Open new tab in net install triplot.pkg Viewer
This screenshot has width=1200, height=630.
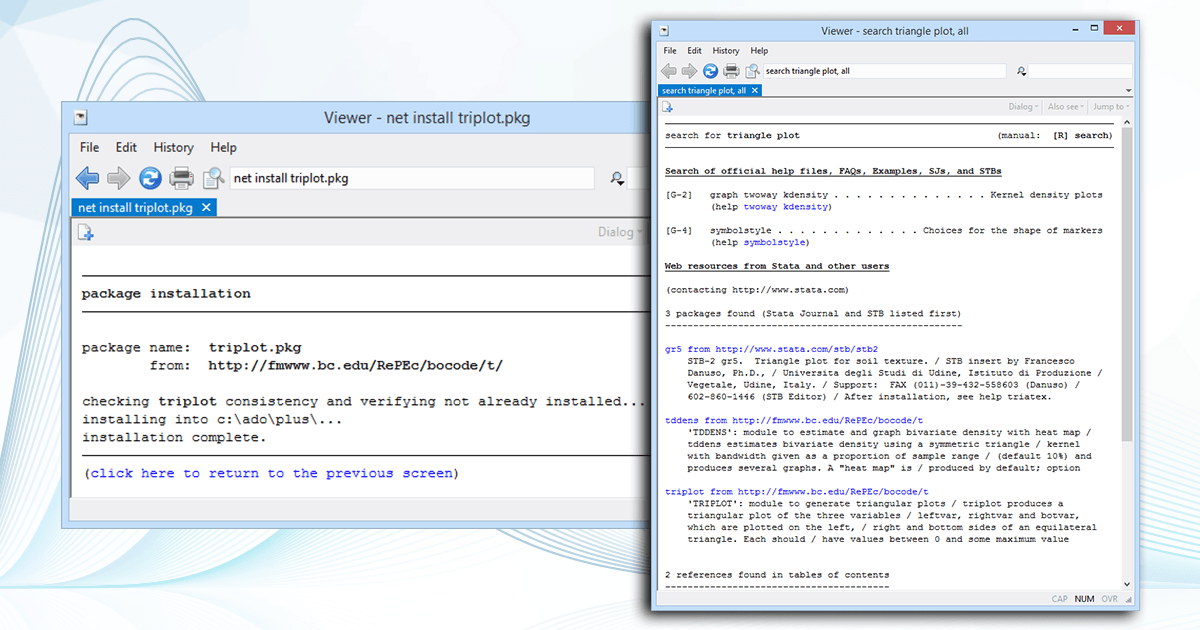(x=86, y=232)
